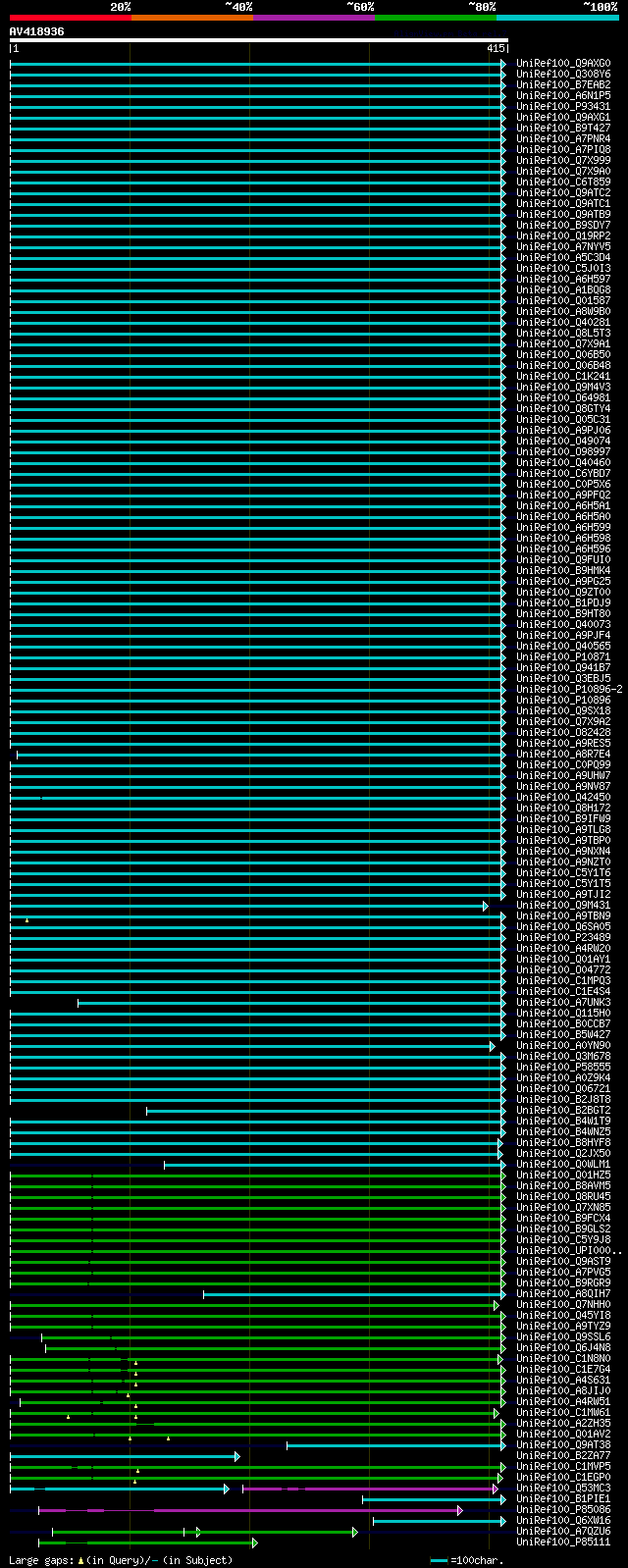Open hit UniRef100_O49074
628x1568 pixels.
[x=563, y=442]
